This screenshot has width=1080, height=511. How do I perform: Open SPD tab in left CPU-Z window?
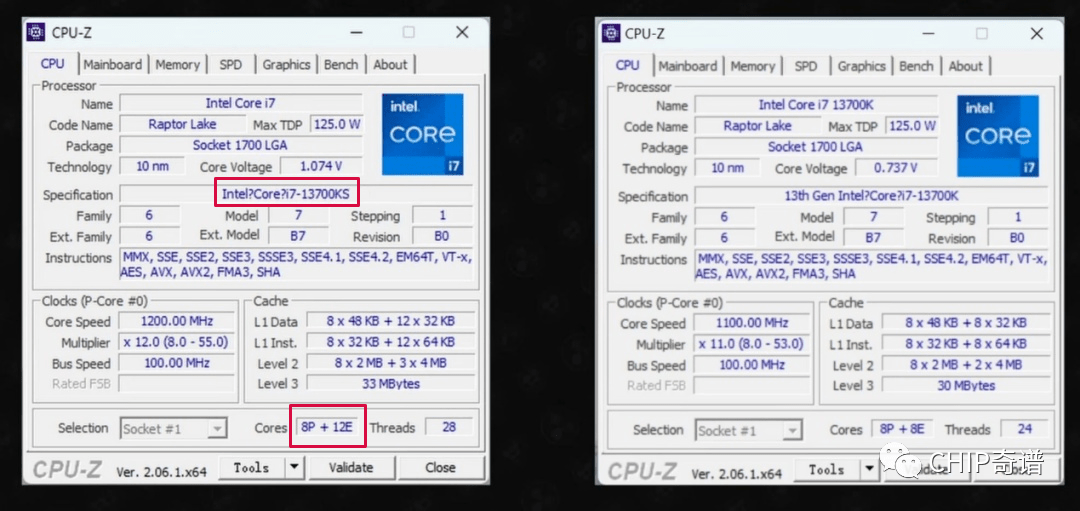point(230,65)
